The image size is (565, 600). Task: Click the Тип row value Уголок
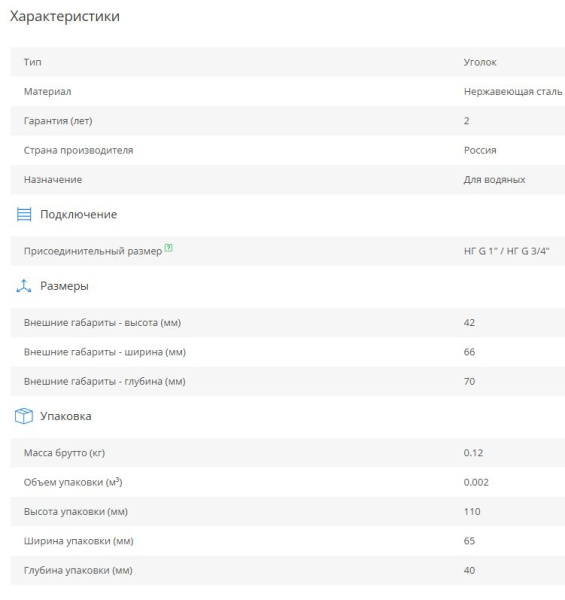point(480,62)
